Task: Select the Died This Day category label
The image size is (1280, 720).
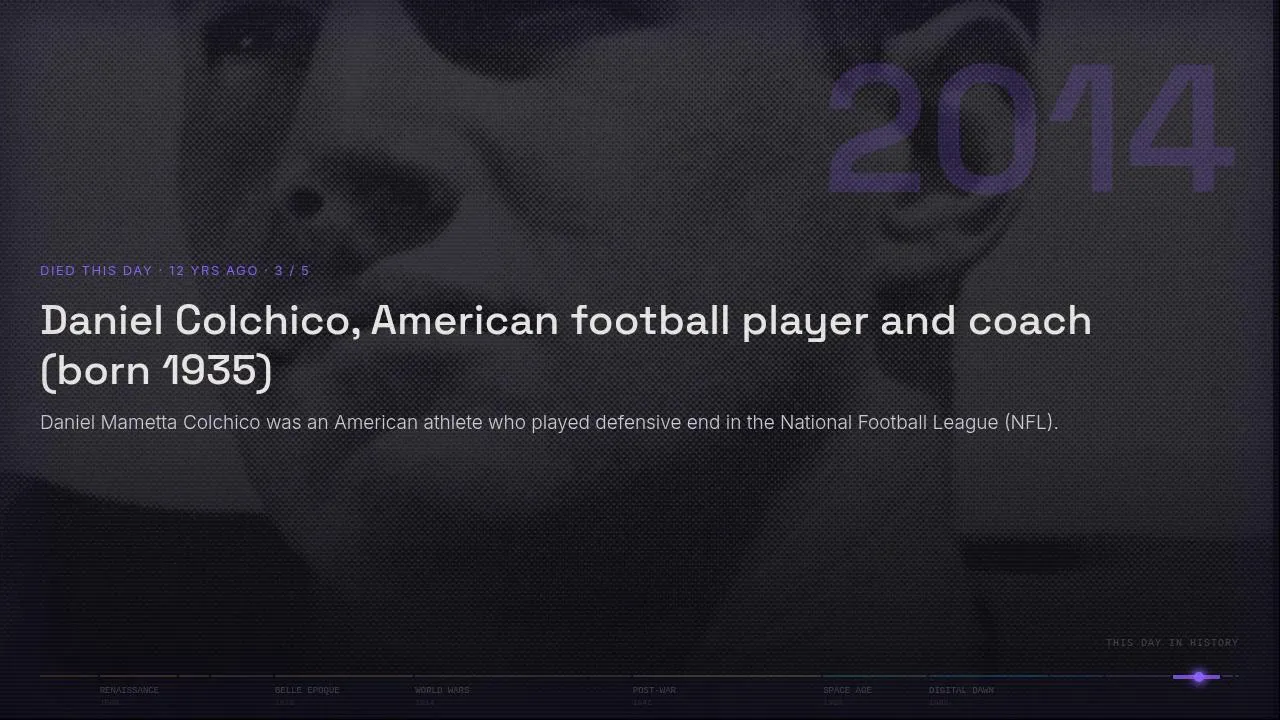Action: [x=96, y=271]
